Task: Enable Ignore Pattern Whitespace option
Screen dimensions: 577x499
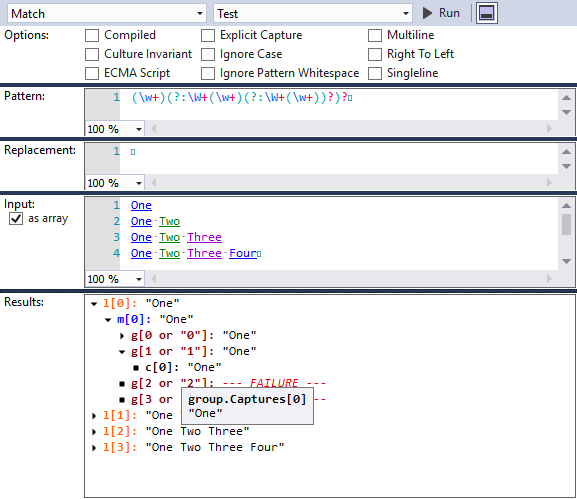Action: pyautogui.click(x=208, y=73)
